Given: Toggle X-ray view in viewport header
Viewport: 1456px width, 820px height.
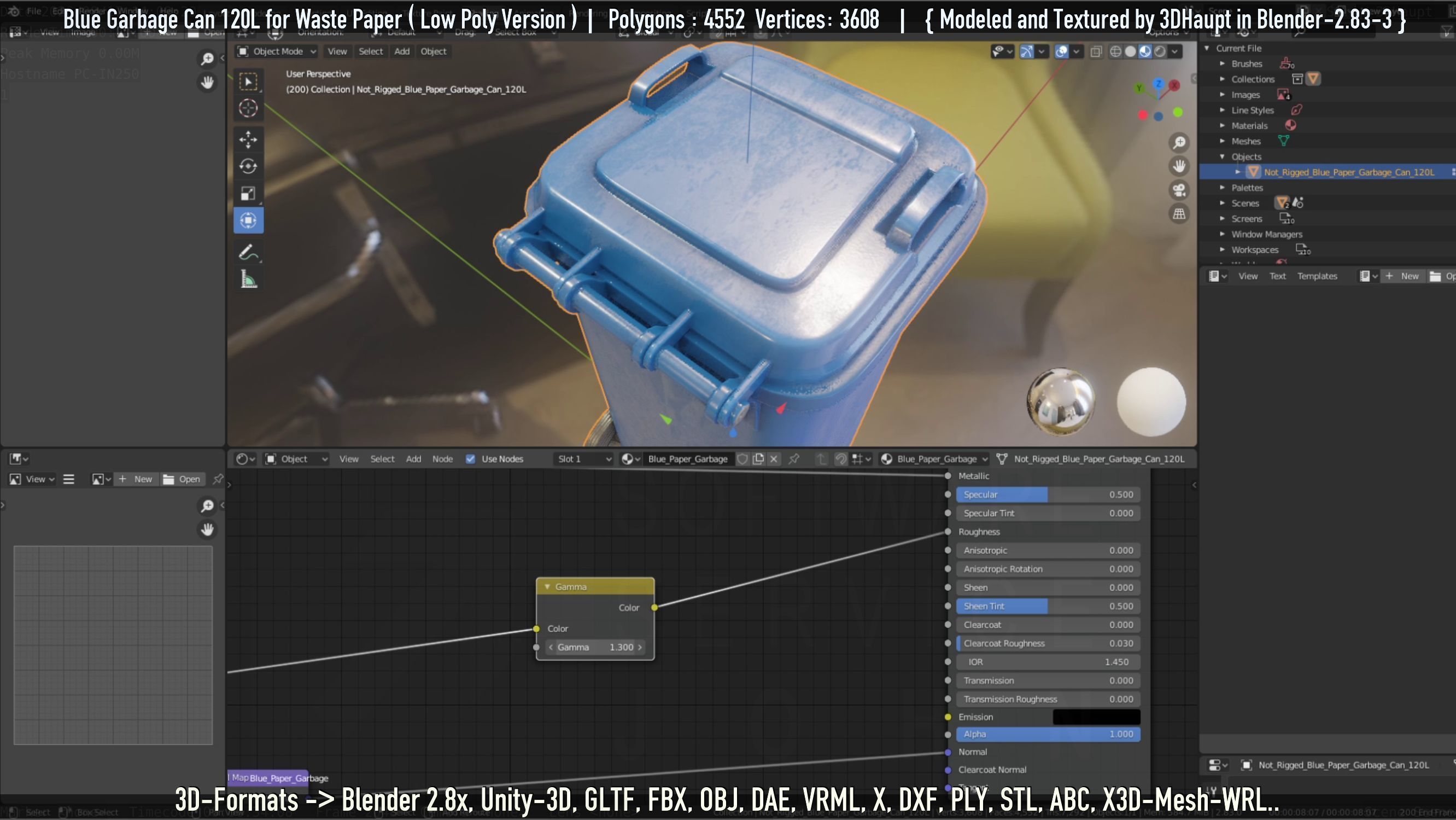Looking at the screenshot, I should pos(1096,51).
